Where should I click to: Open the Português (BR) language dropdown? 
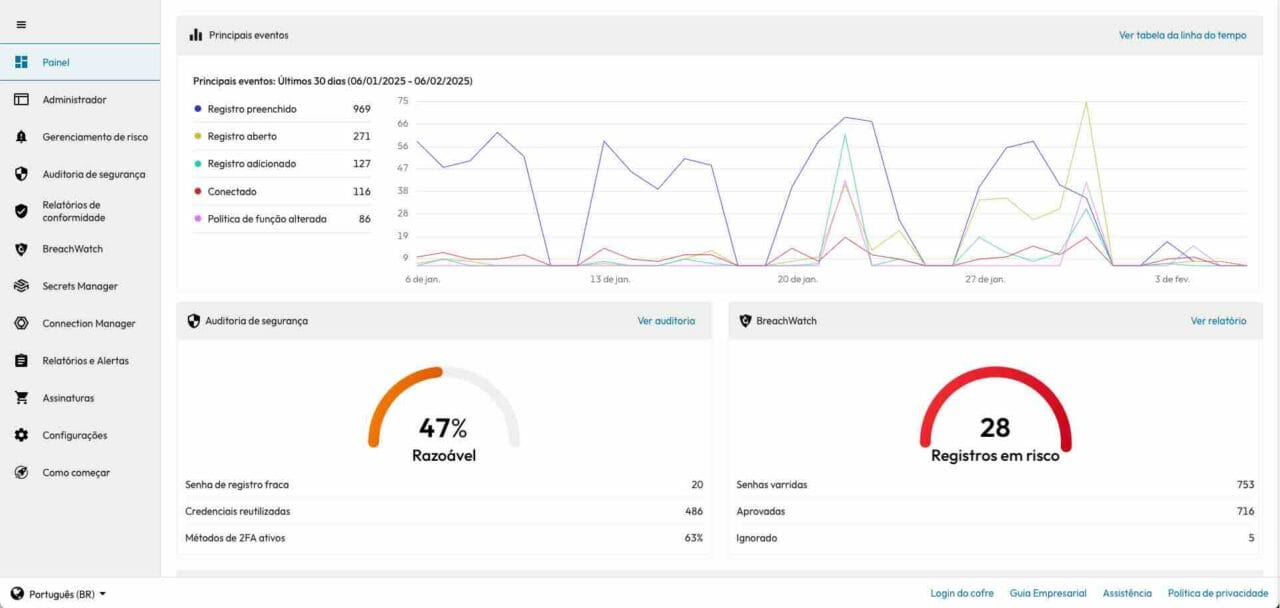[59, 594]
